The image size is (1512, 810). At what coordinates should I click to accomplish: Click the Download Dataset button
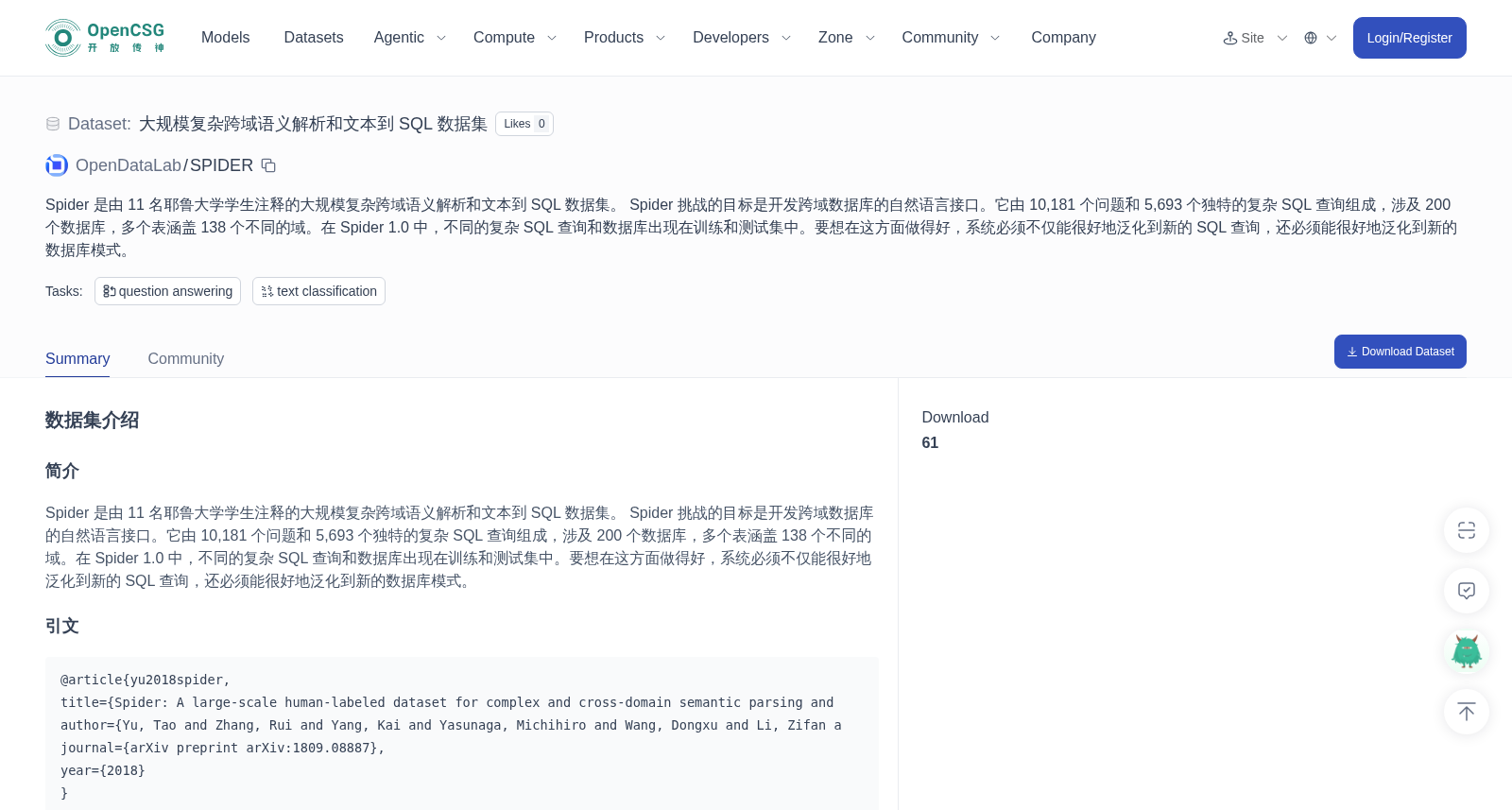1400,352
